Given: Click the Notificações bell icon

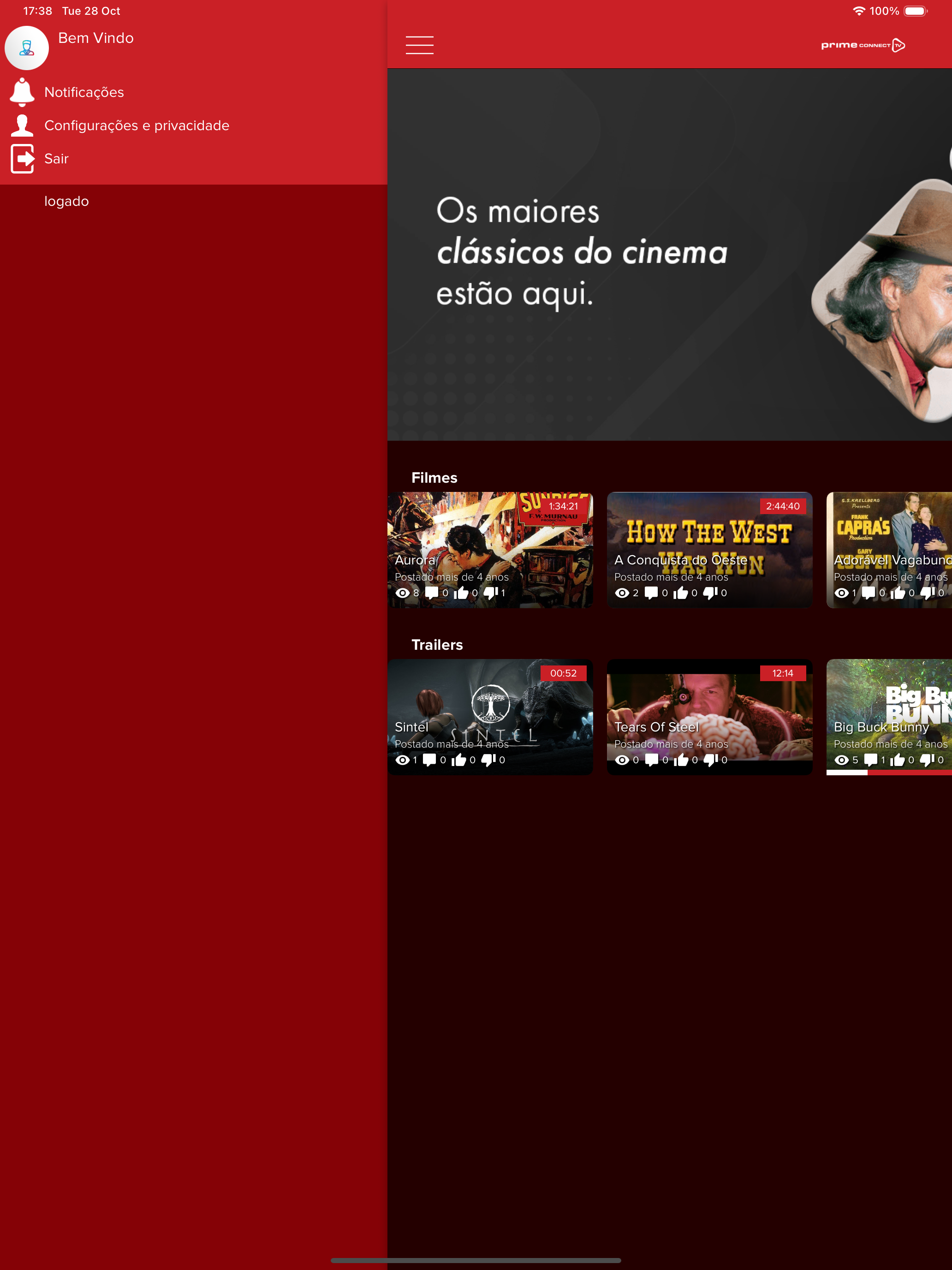Looking at the screenshot, I should point(22,92).
